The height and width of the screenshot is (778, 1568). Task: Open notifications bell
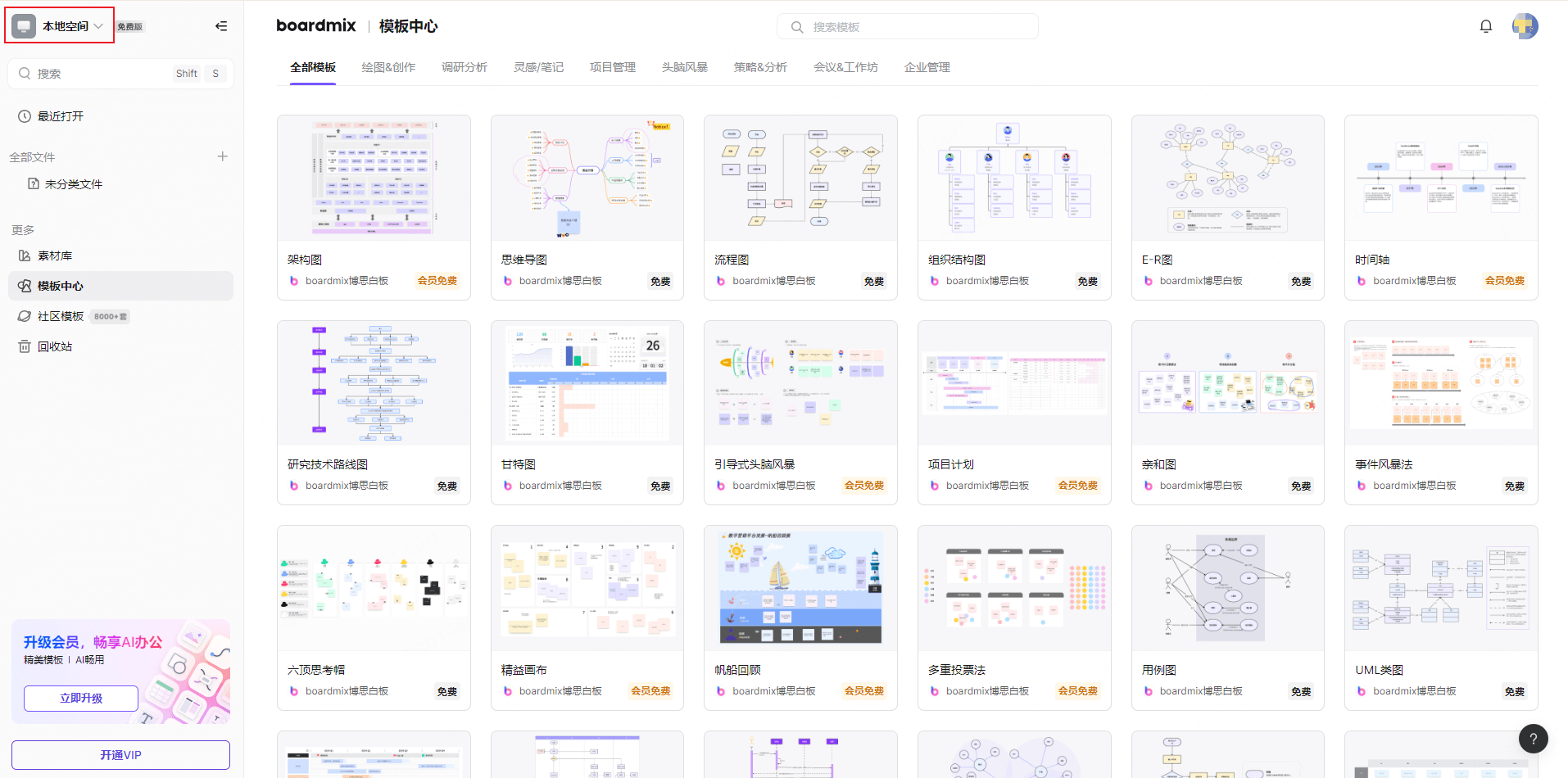point(1485,26)
